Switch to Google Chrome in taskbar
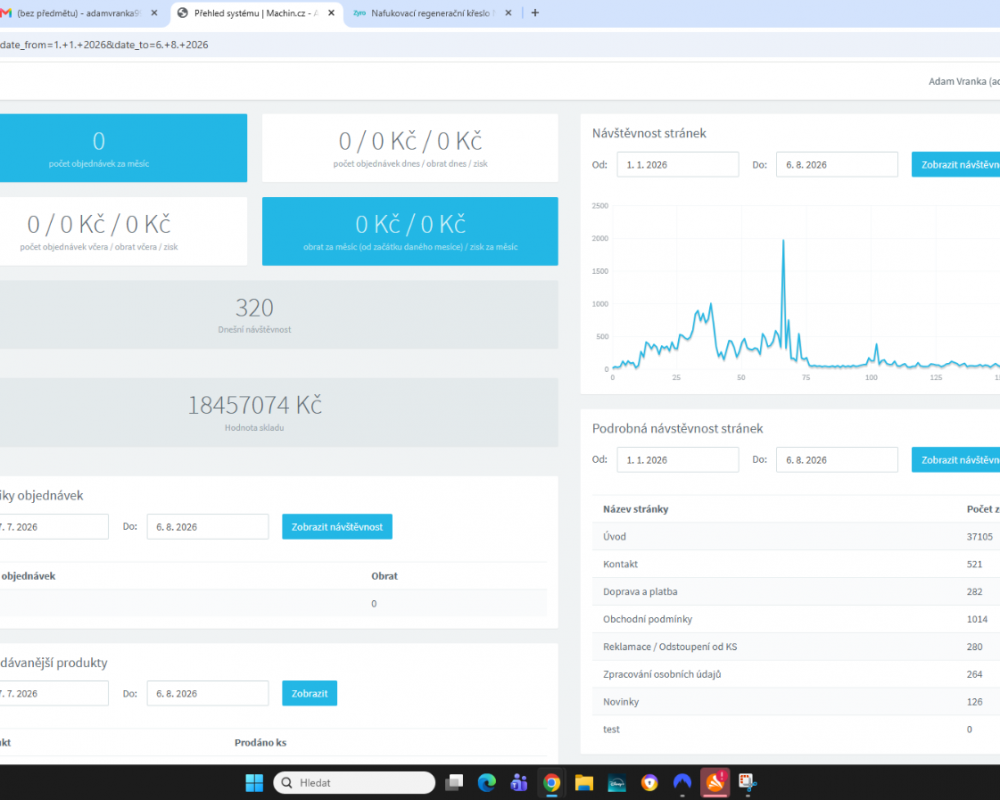1000x800 pixels. point(552,782)
